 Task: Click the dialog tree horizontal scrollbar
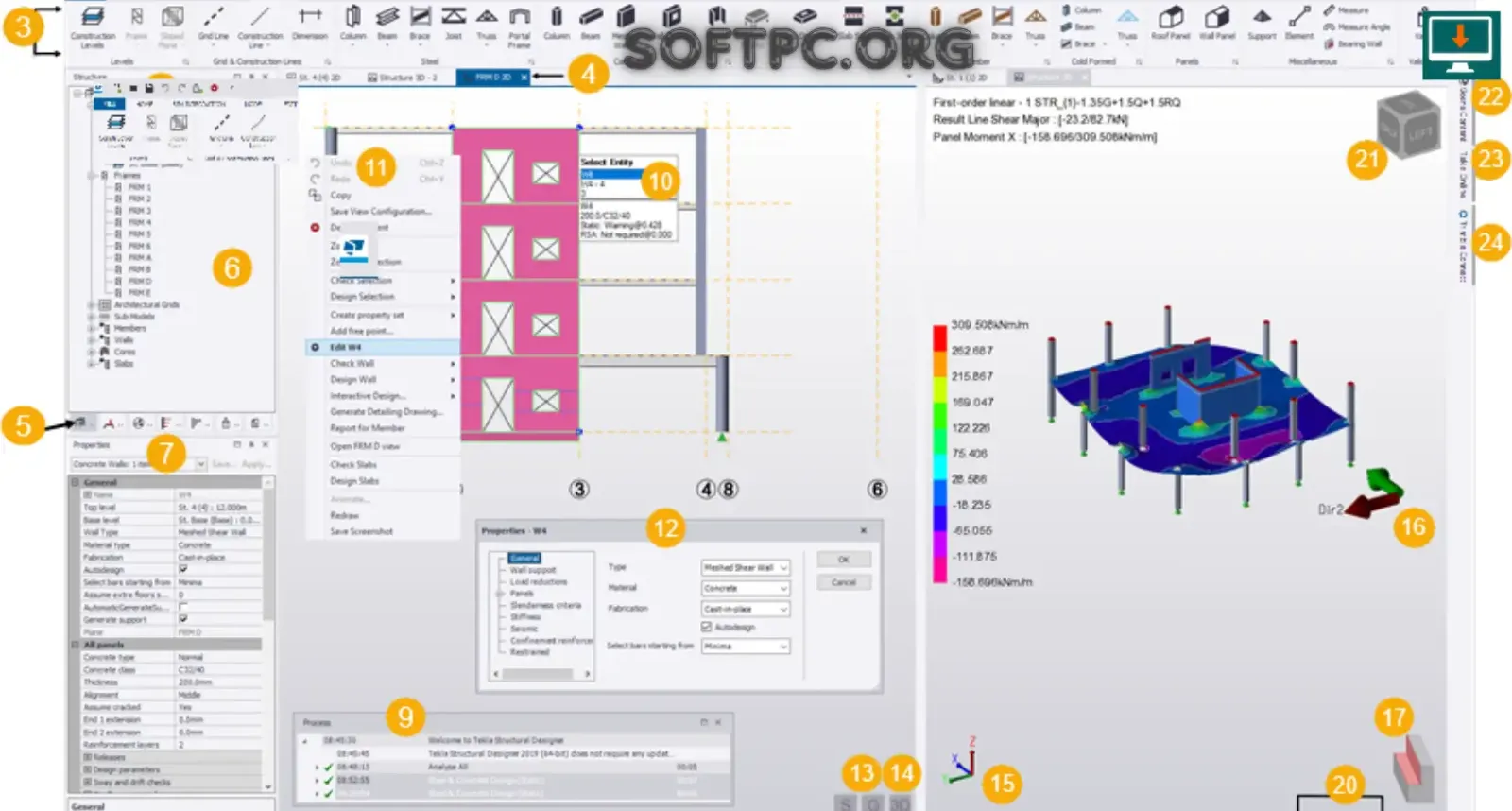coord(541,674)
